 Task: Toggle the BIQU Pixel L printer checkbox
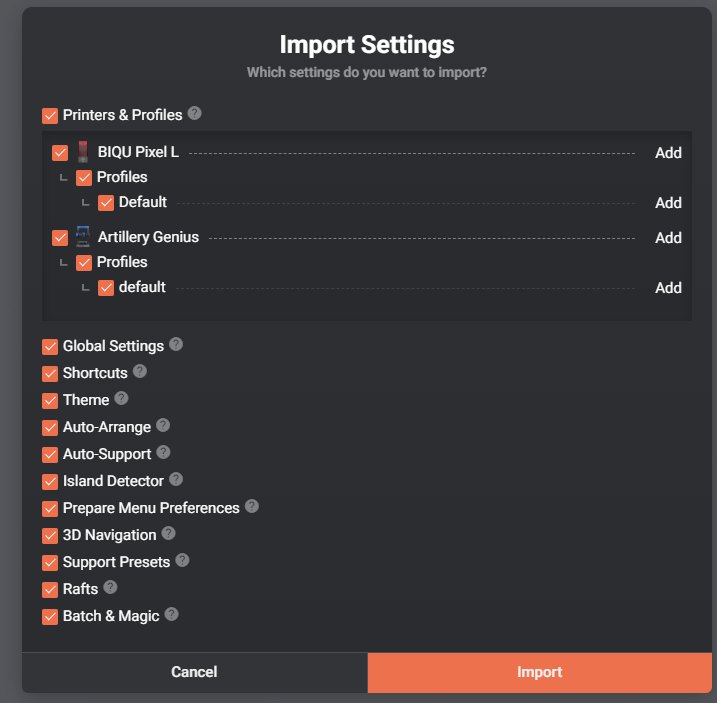tap(60, 153)
